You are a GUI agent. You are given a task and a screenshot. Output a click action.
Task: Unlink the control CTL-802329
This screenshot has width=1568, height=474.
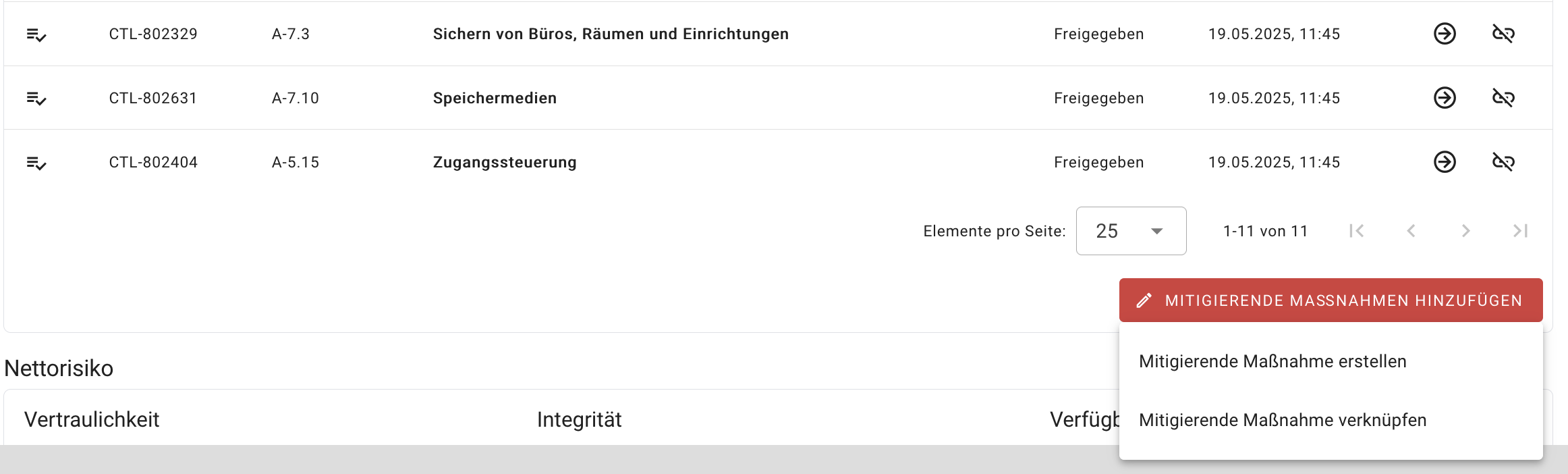click(x=1503, y=34)
